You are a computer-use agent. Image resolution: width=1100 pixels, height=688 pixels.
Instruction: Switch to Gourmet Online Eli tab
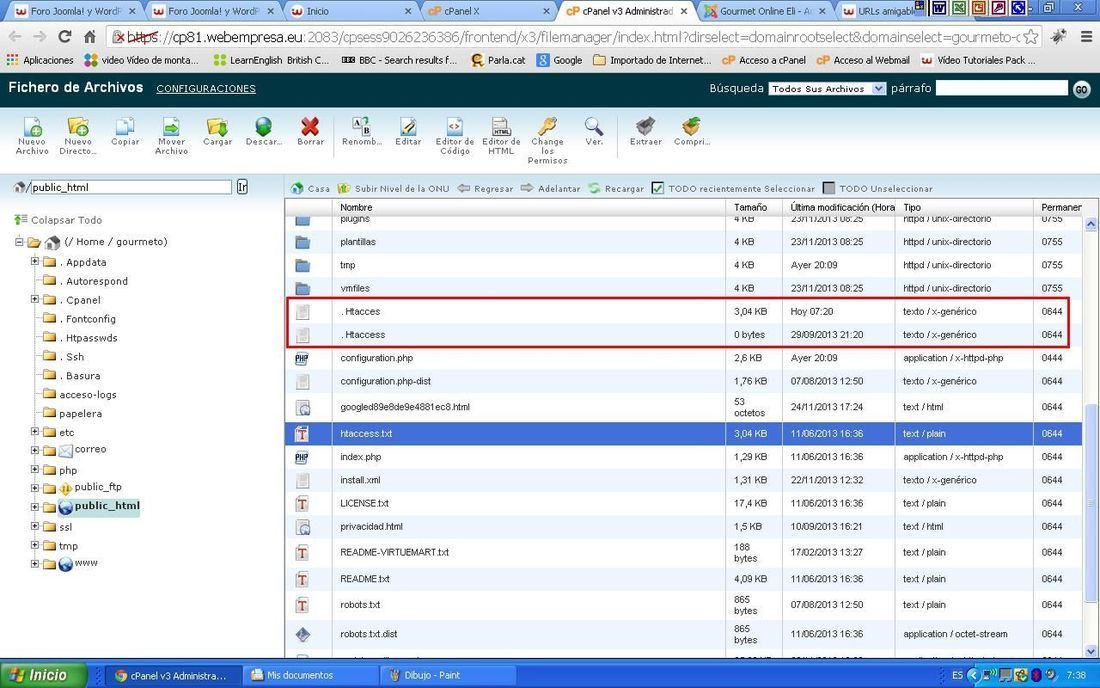click(765, 11)
